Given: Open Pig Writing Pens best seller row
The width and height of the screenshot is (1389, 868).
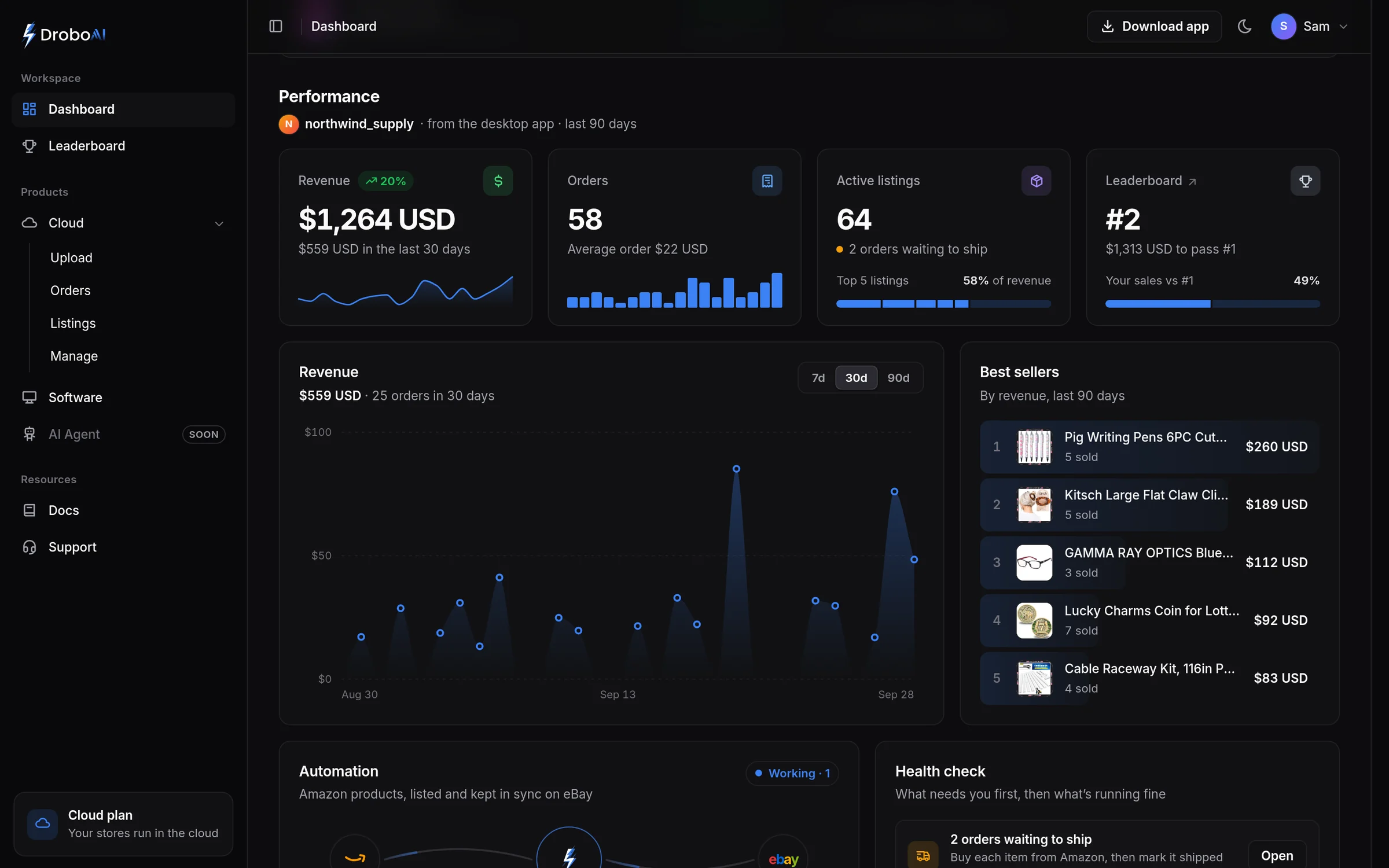Looking at the screenshot, I should 1149,447.
